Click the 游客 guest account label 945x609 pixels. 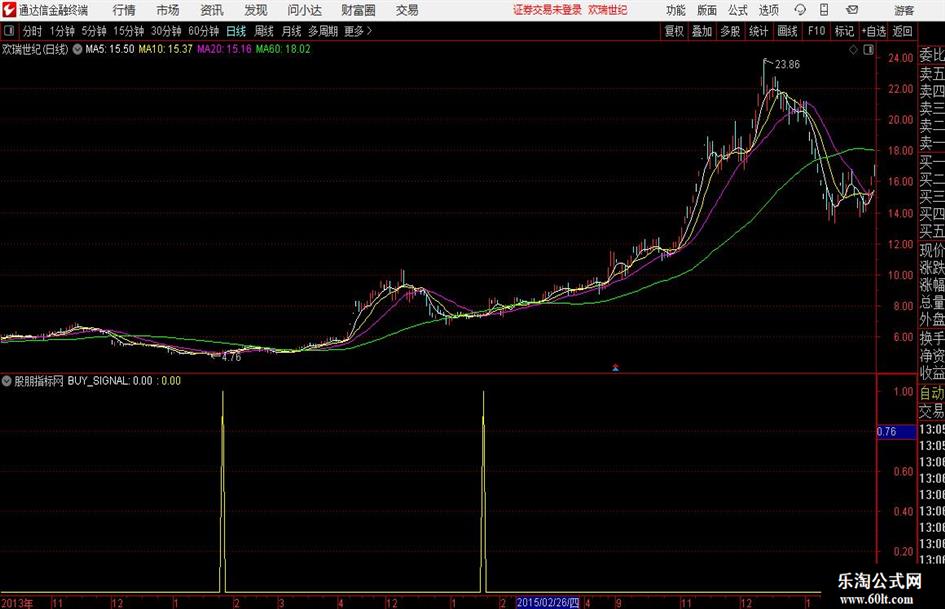pyautogui.click(x=903, y=10)
